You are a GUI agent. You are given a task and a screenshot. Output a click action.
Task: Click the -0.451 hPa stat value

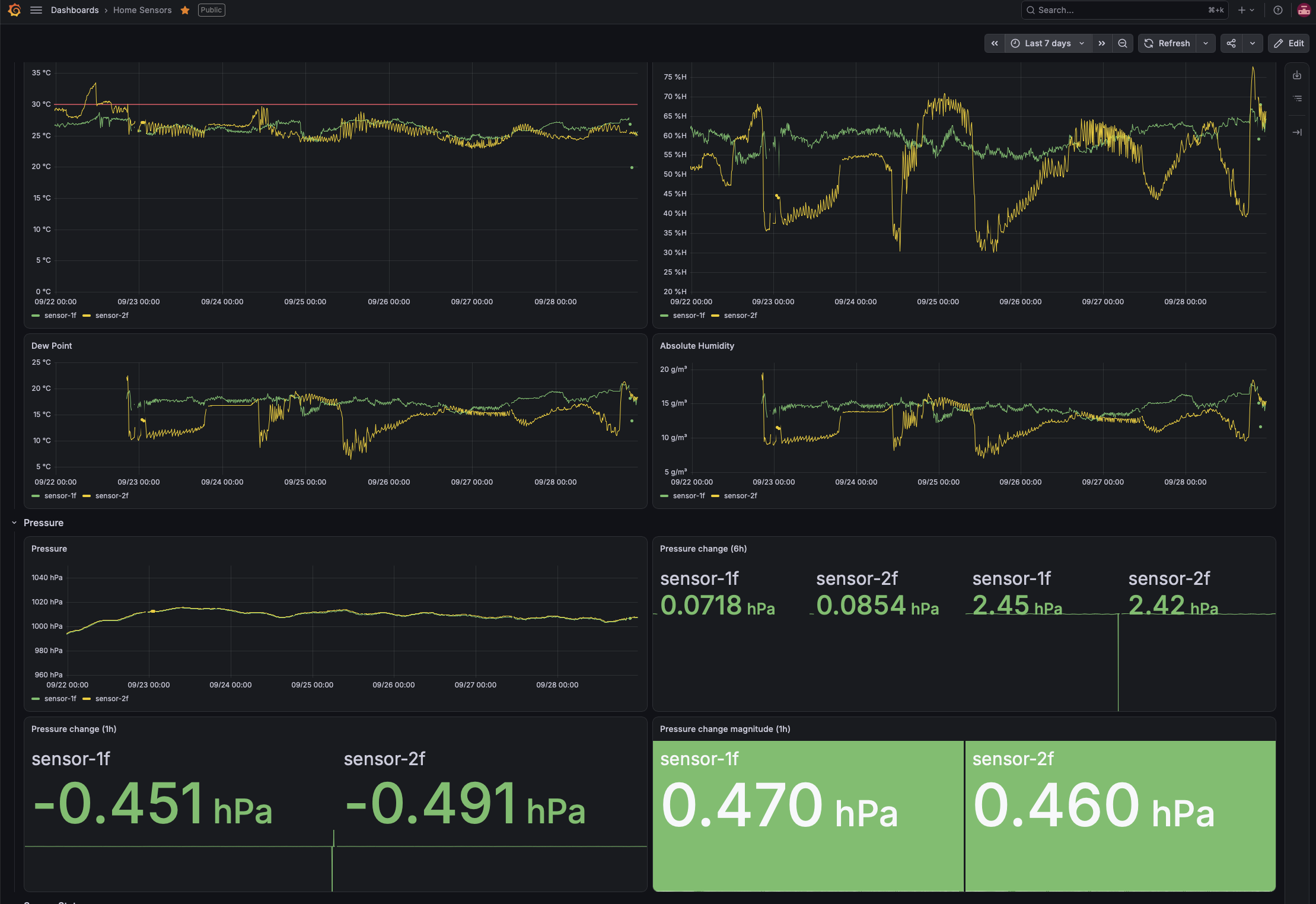152,804
